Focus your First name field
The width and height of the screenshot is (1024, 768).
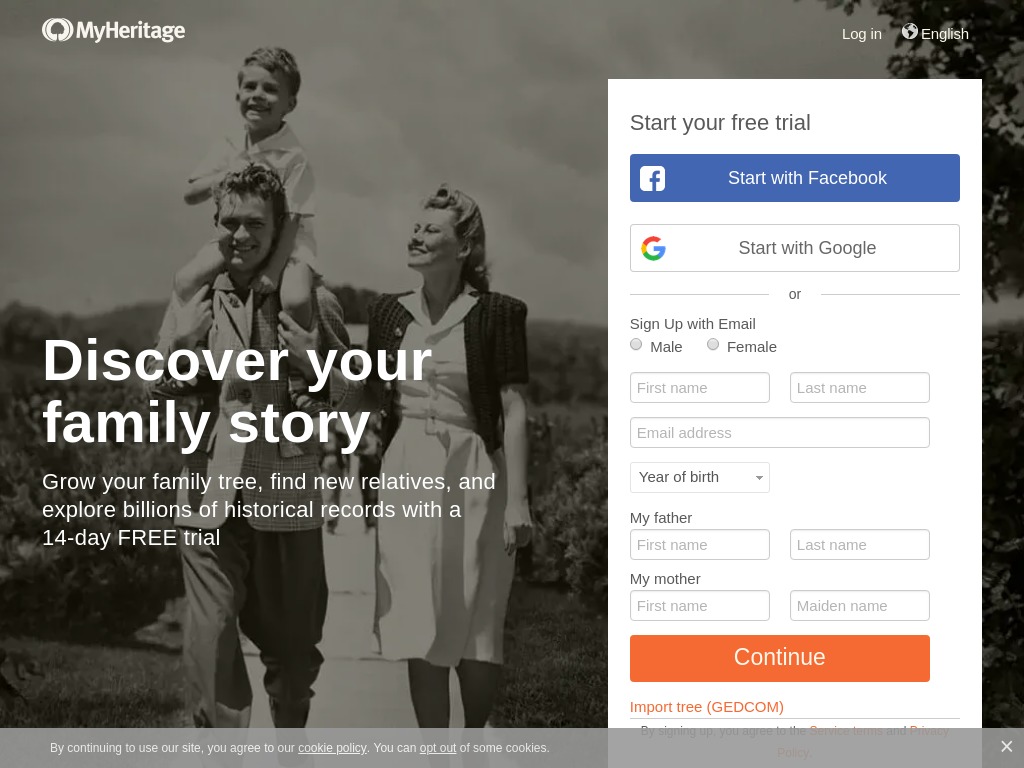click(699, 388)
